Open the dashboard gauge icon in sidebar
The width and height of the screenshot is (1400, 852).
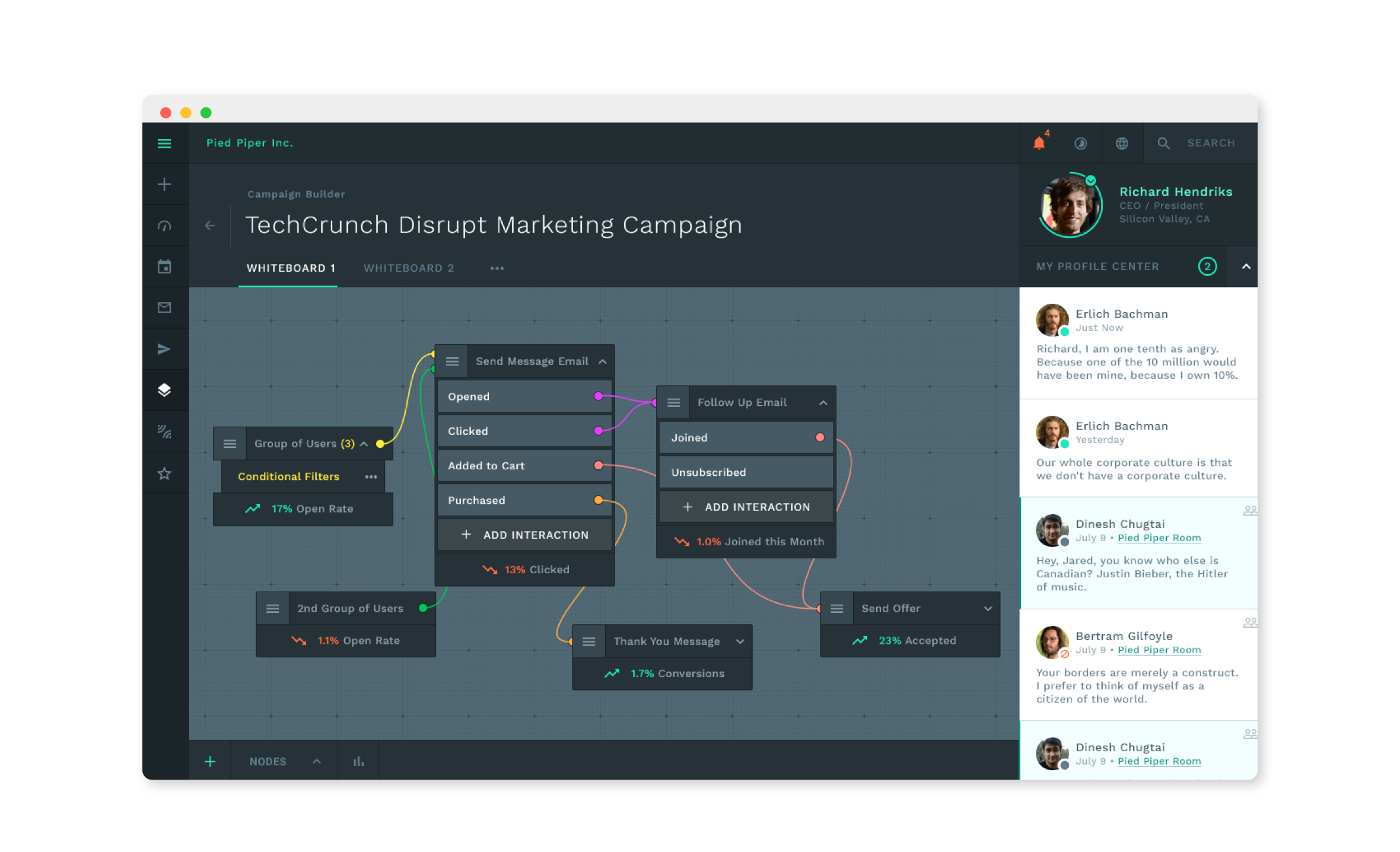click(x=164, y=226)
